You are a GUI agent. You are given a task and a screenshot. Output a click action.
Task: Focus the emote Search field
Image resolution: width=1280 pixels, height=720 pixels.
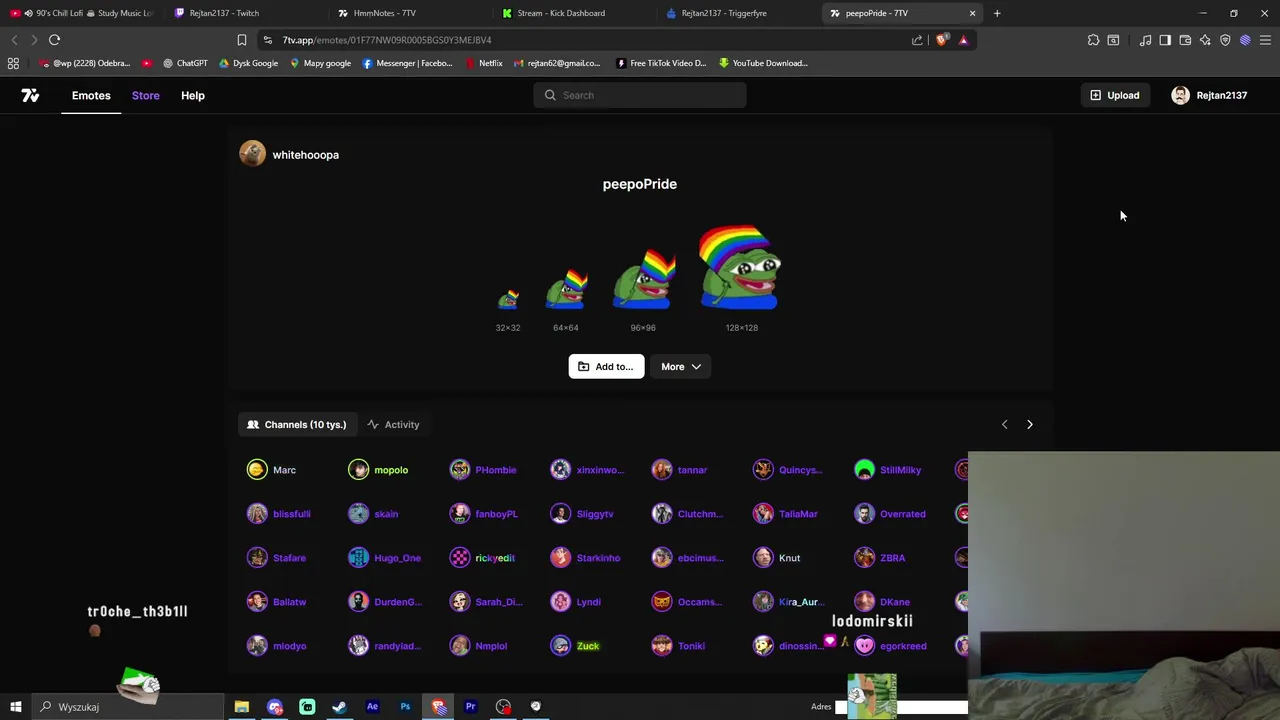(640, 95)
